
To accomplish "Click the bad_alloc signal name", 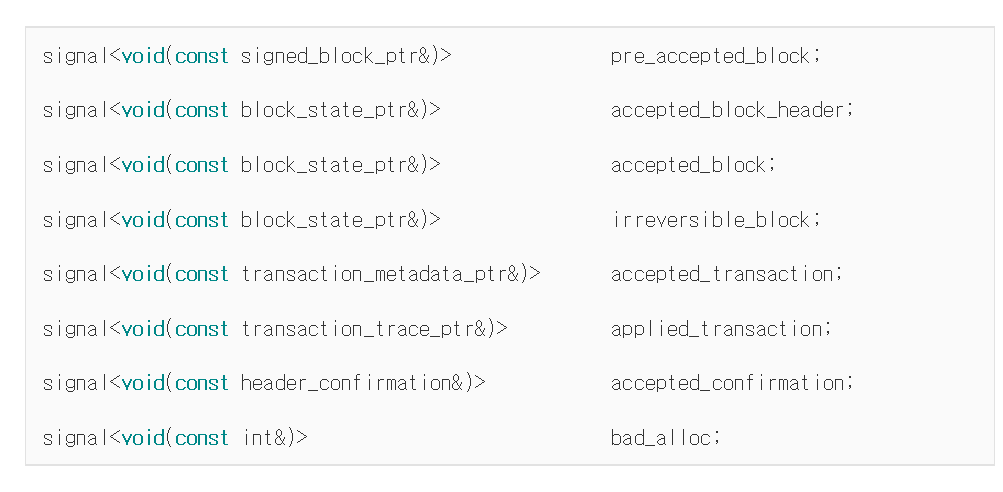I will coord(660,438).
